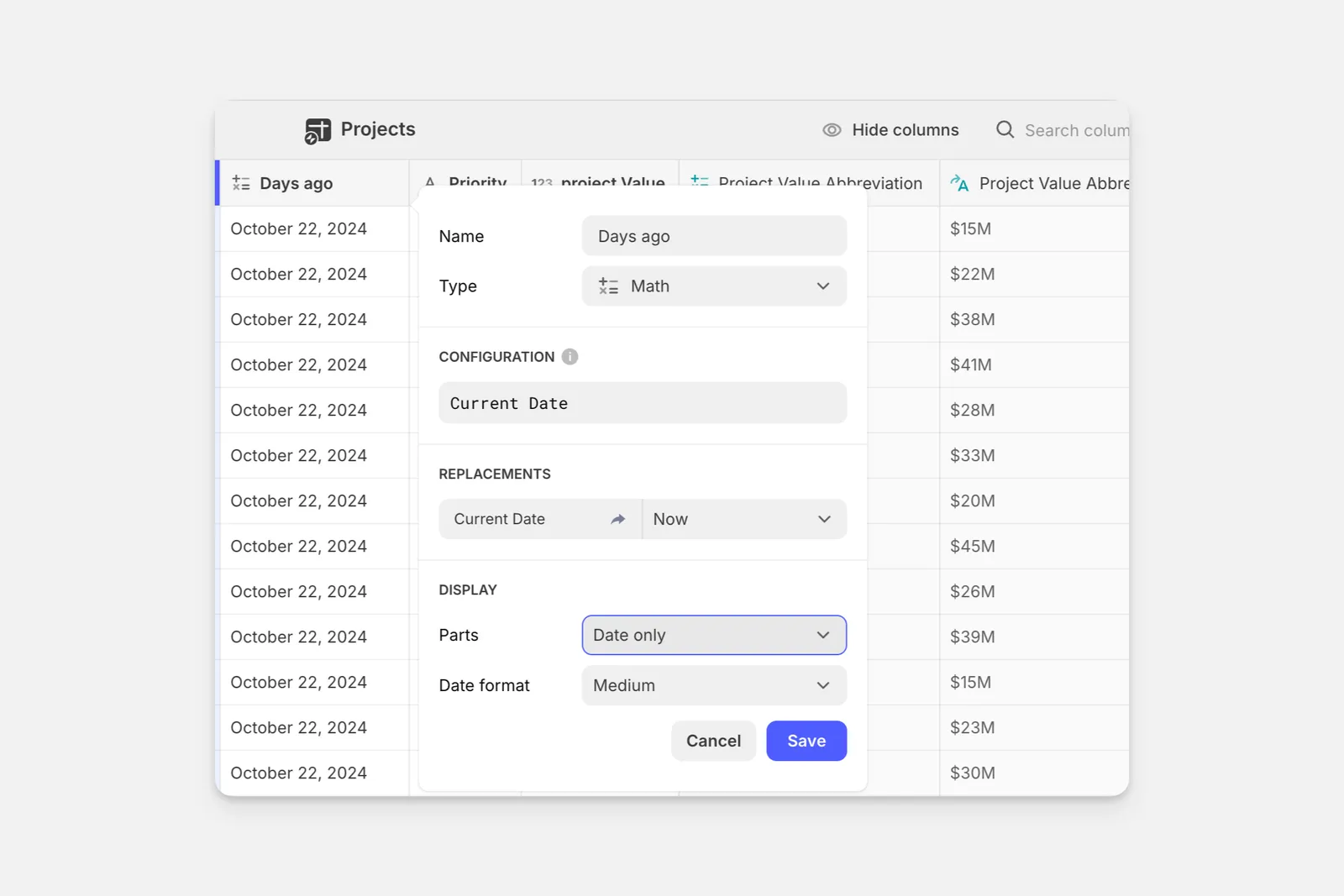1344x896 pixels.
Task: Click the $26M cell
Action: (1034, 591)
